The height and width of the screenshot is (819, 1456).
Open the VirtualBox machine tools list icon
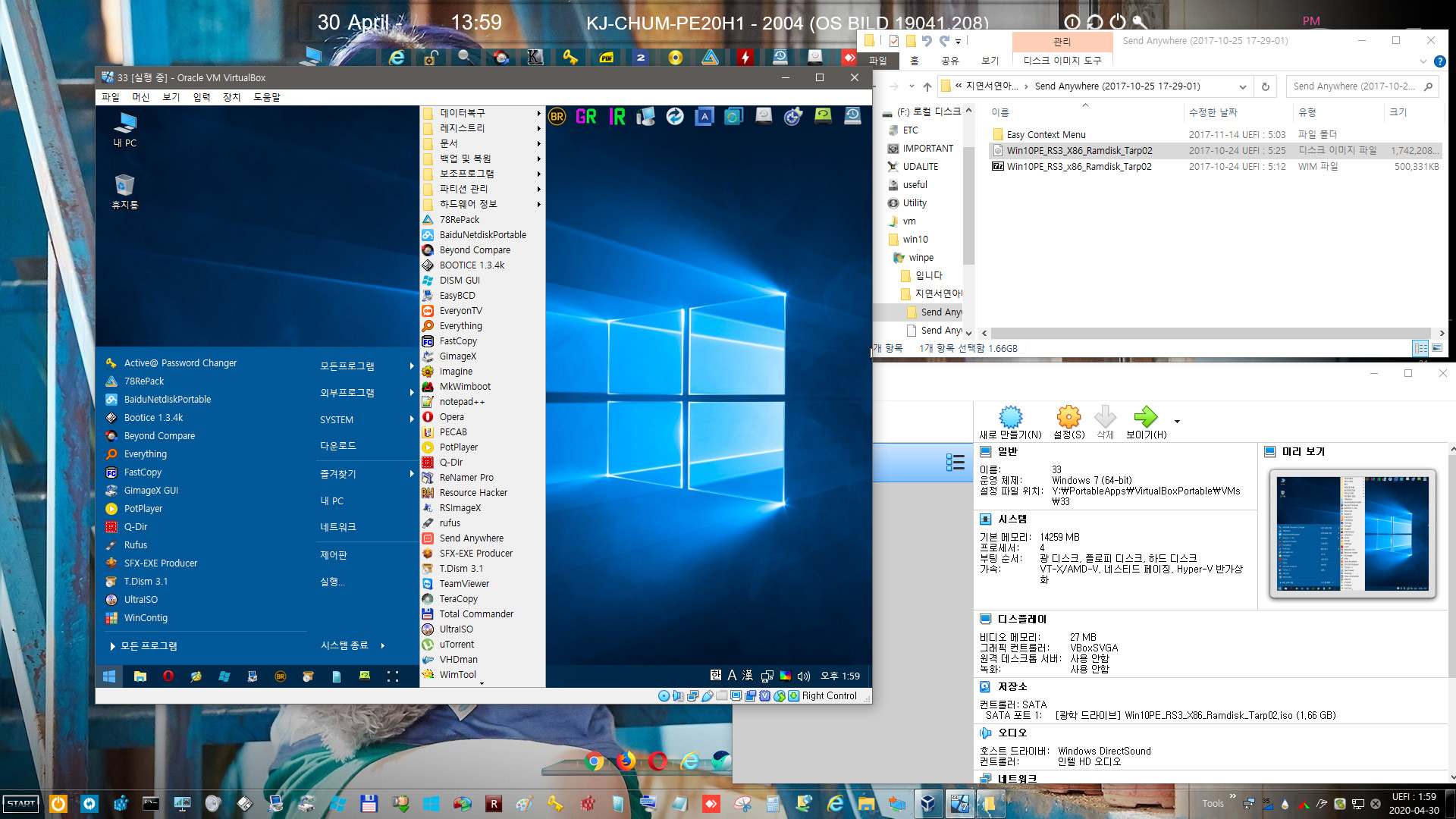pos(955,463)
